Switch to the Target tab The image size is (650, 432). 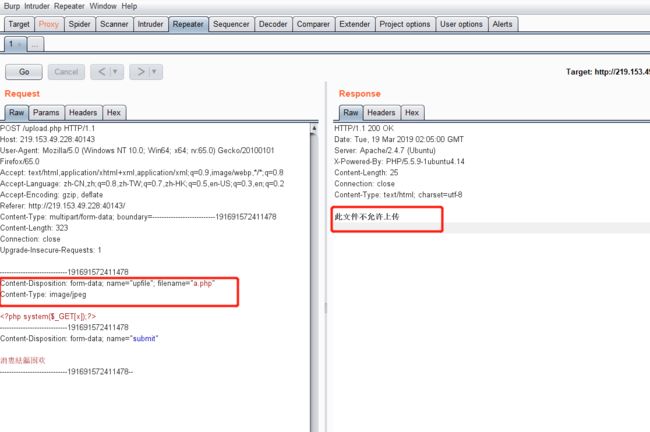[19, 24]
